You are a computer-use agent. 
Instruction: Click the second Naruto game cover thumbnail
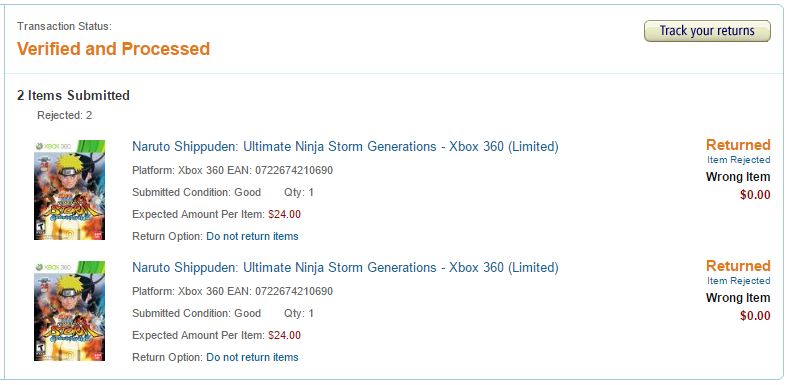(70, 311)
